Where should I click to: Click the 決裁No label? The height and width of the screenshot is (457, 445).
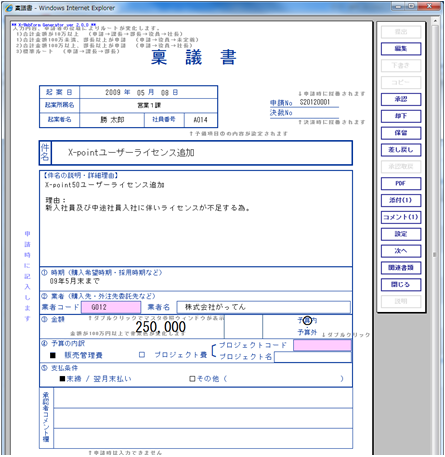(x=281, y=113)
